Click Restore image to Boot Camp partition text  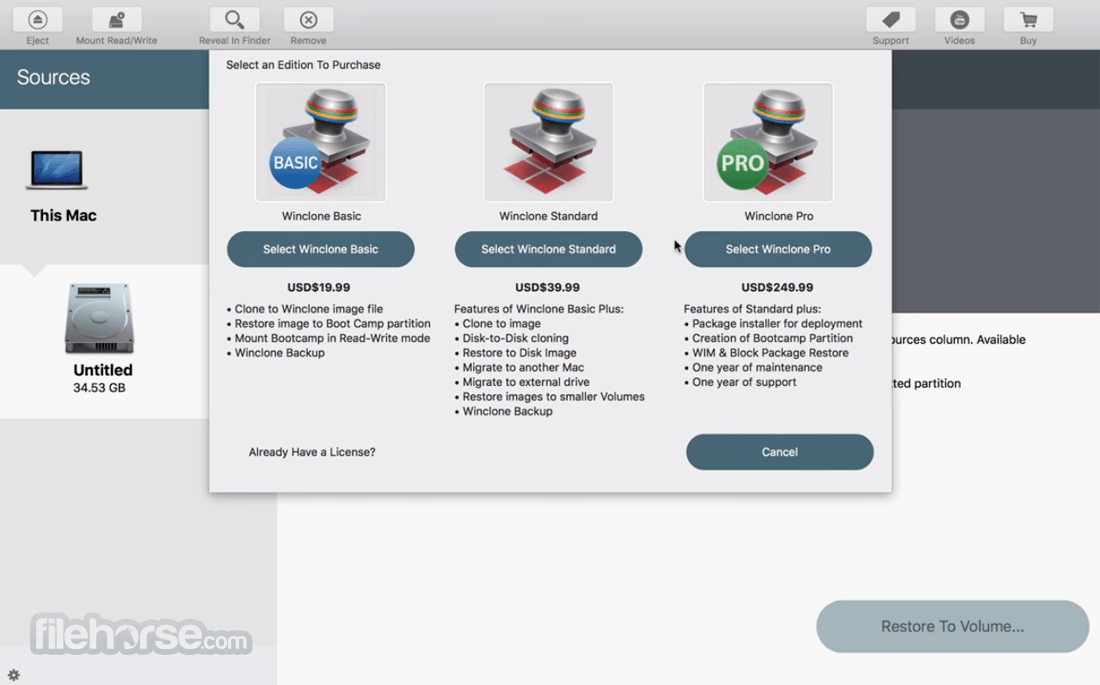click(333, 324)
